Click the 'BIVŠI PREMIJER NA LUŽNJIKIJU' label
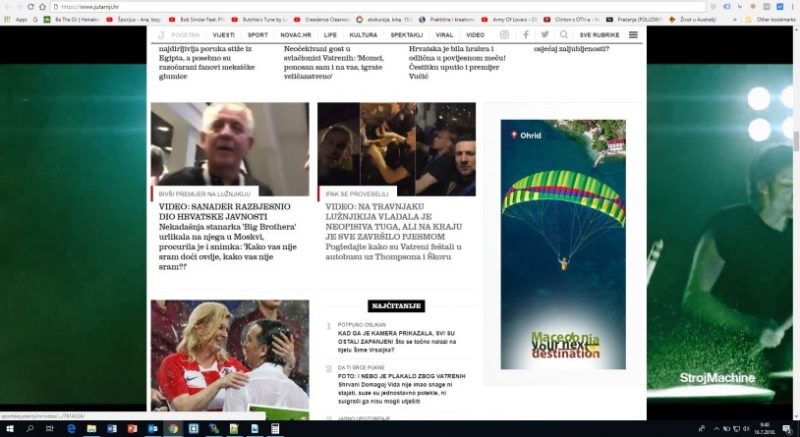The height and width of the screenshot is (437, 800). point(205,194)
